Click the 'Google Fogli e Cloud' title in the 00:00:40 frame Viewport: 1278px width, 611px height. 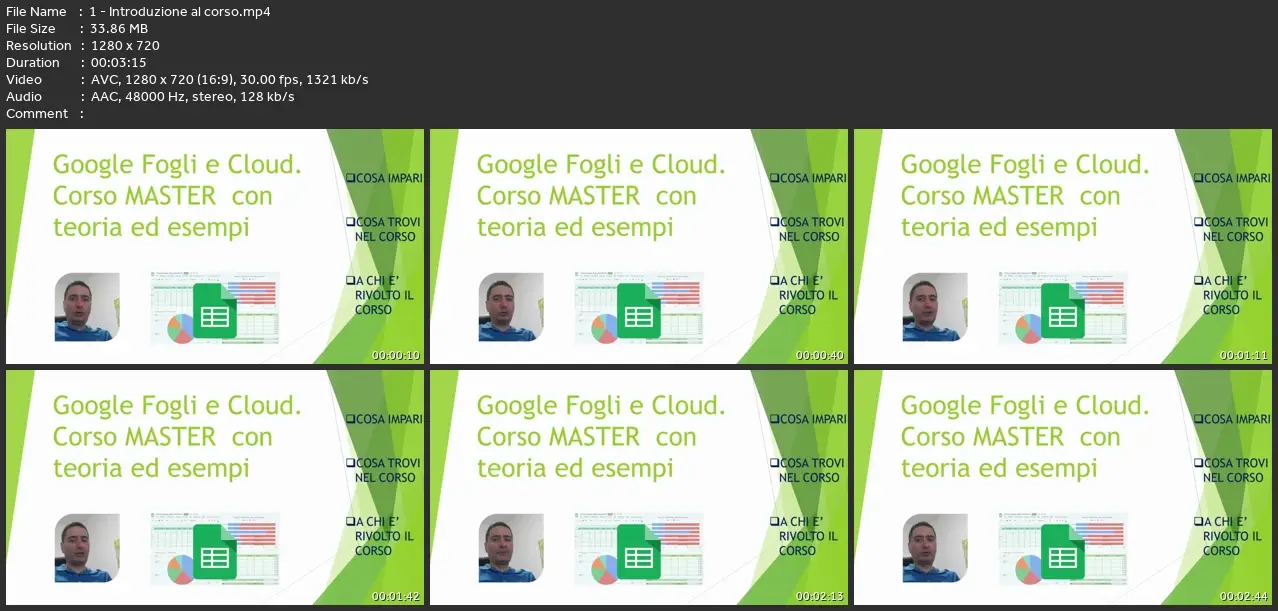point(601,165)
